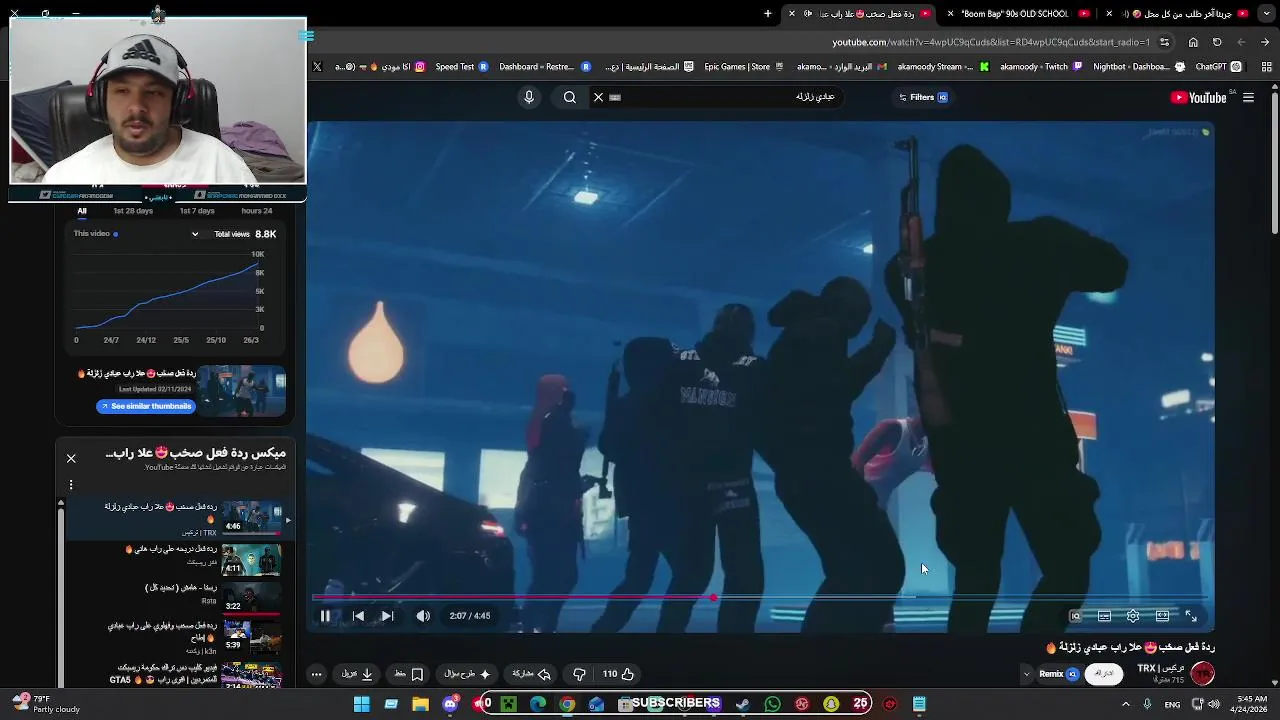Screen dimensions: 1280x720
Task: Skip to next video
Action: [387, 616]
